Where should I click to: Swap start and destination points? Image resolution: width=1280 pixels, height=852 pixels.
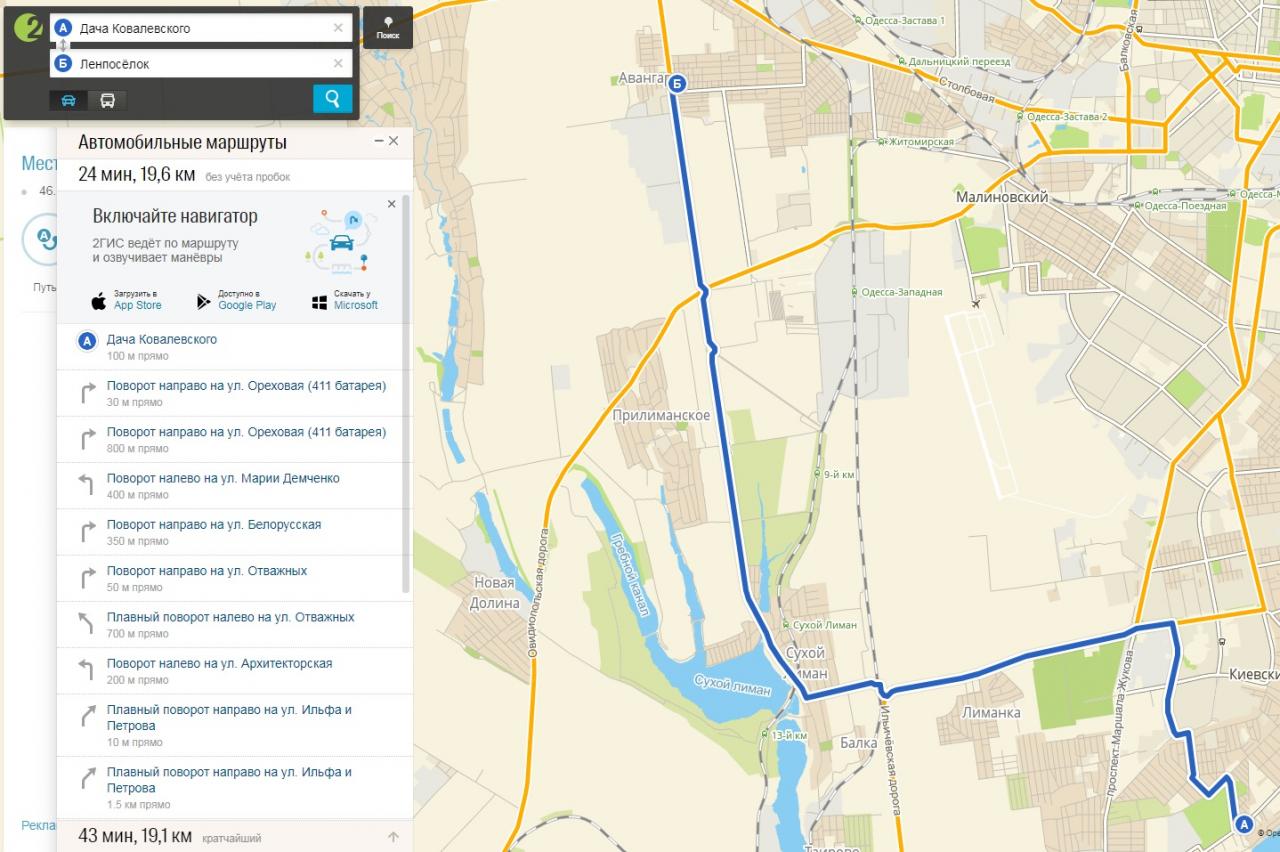click(63, 46)
